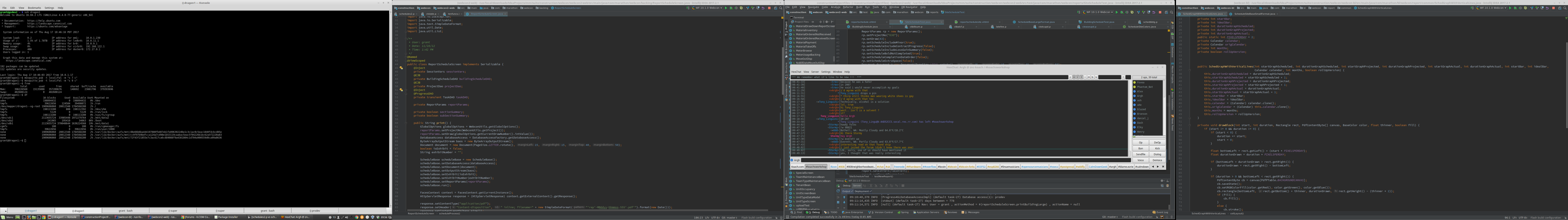Image resolution: width=1568 pixels, height=220 pixels.
Task: Collapse all in the Project Files panel
Action: tap(821, 22)
